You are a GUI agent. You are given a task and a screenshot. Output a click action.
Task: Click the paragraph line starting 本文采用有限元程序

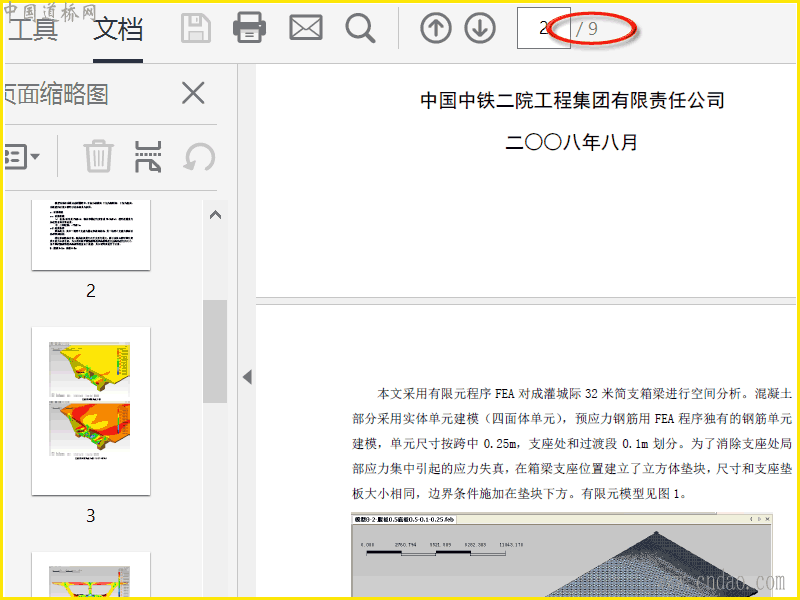coord(584,393)
